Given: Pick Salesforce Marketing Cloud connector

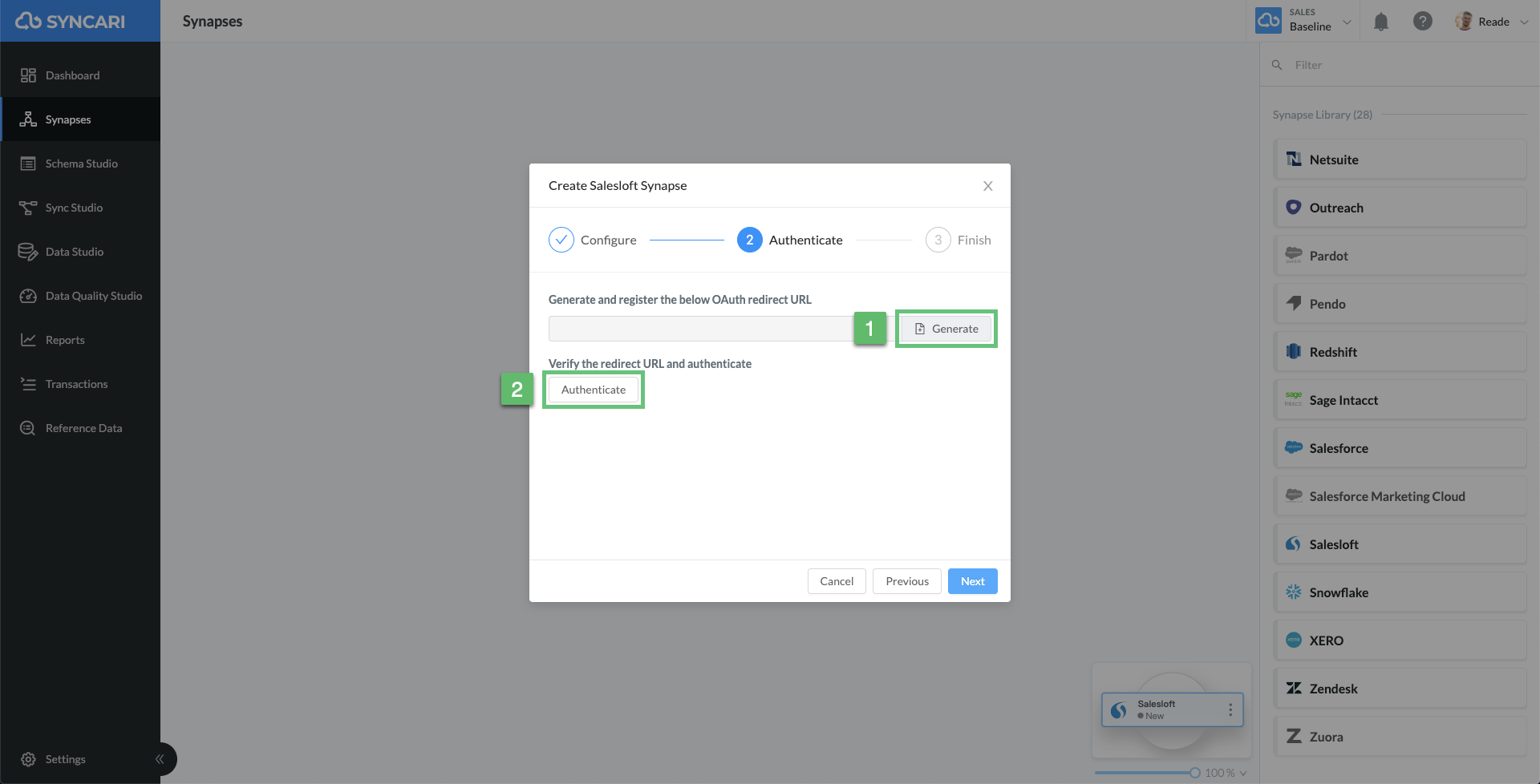Looking at the screenshot, I should coord(1400,496).
